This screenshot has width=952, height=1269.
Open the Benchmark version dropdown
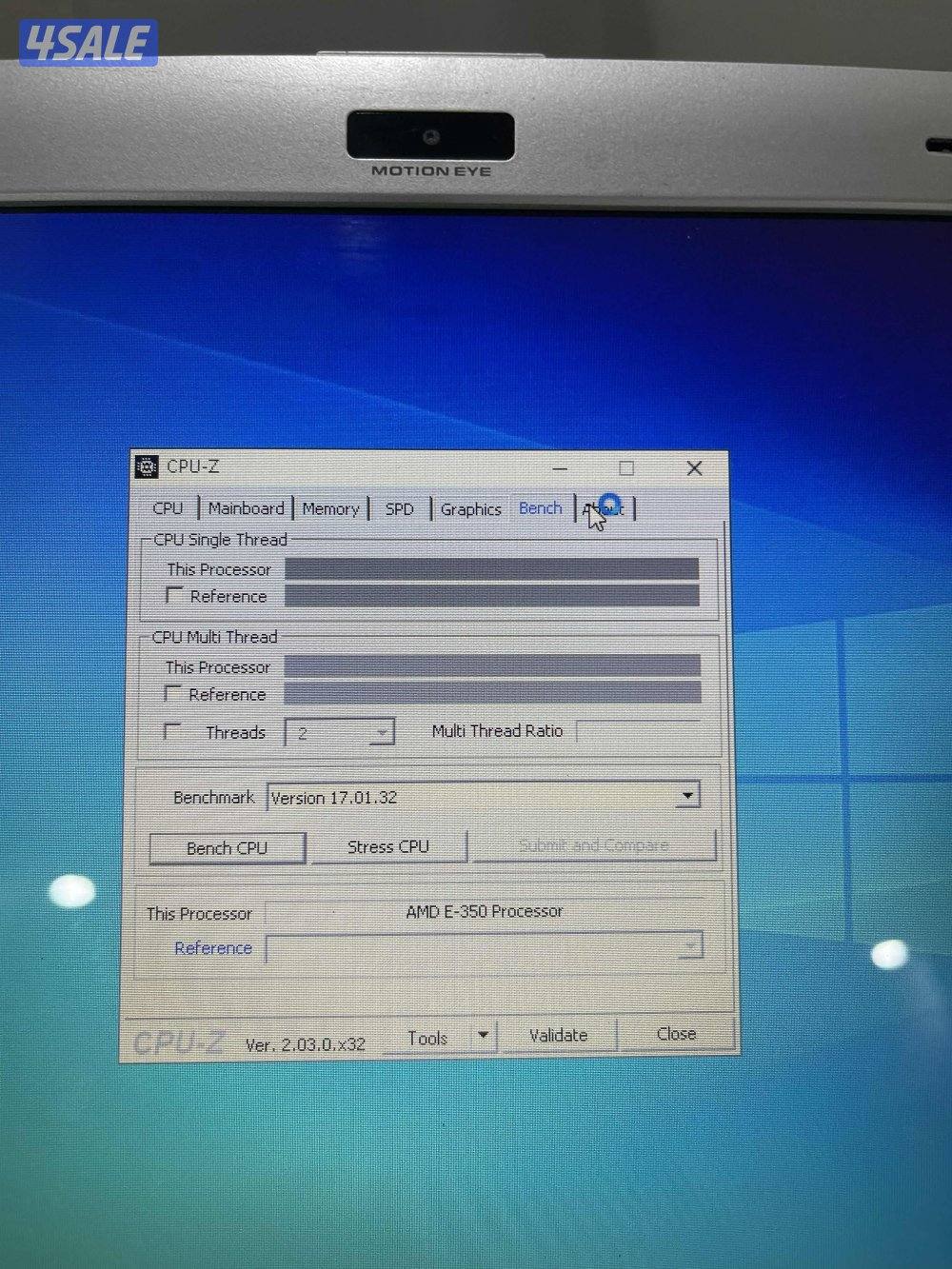[x=687, y=796]
